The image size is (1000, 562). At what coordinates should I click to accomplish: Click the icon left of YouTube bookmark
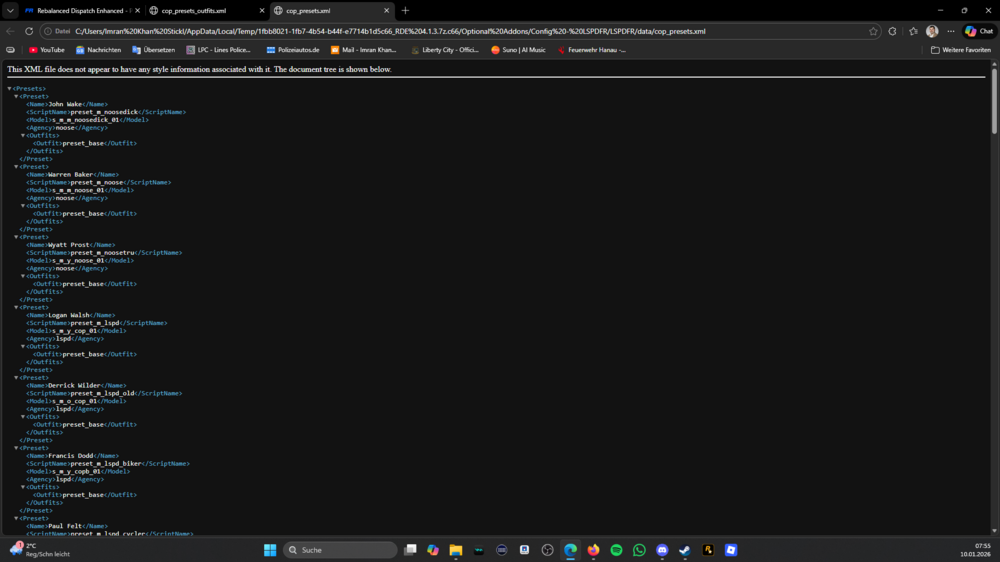[10, 50]
